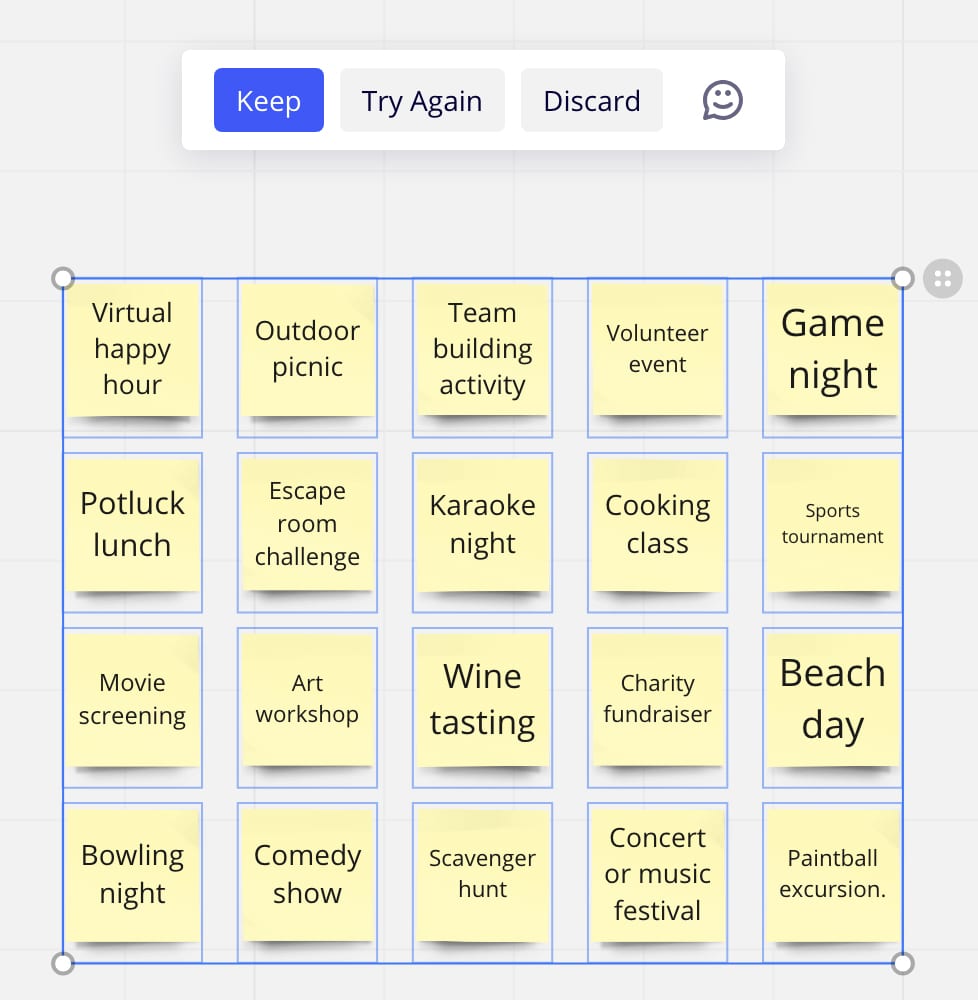Select the Wine tasting sticky note
Screen dimensions: 978x1000
point(482,699)
